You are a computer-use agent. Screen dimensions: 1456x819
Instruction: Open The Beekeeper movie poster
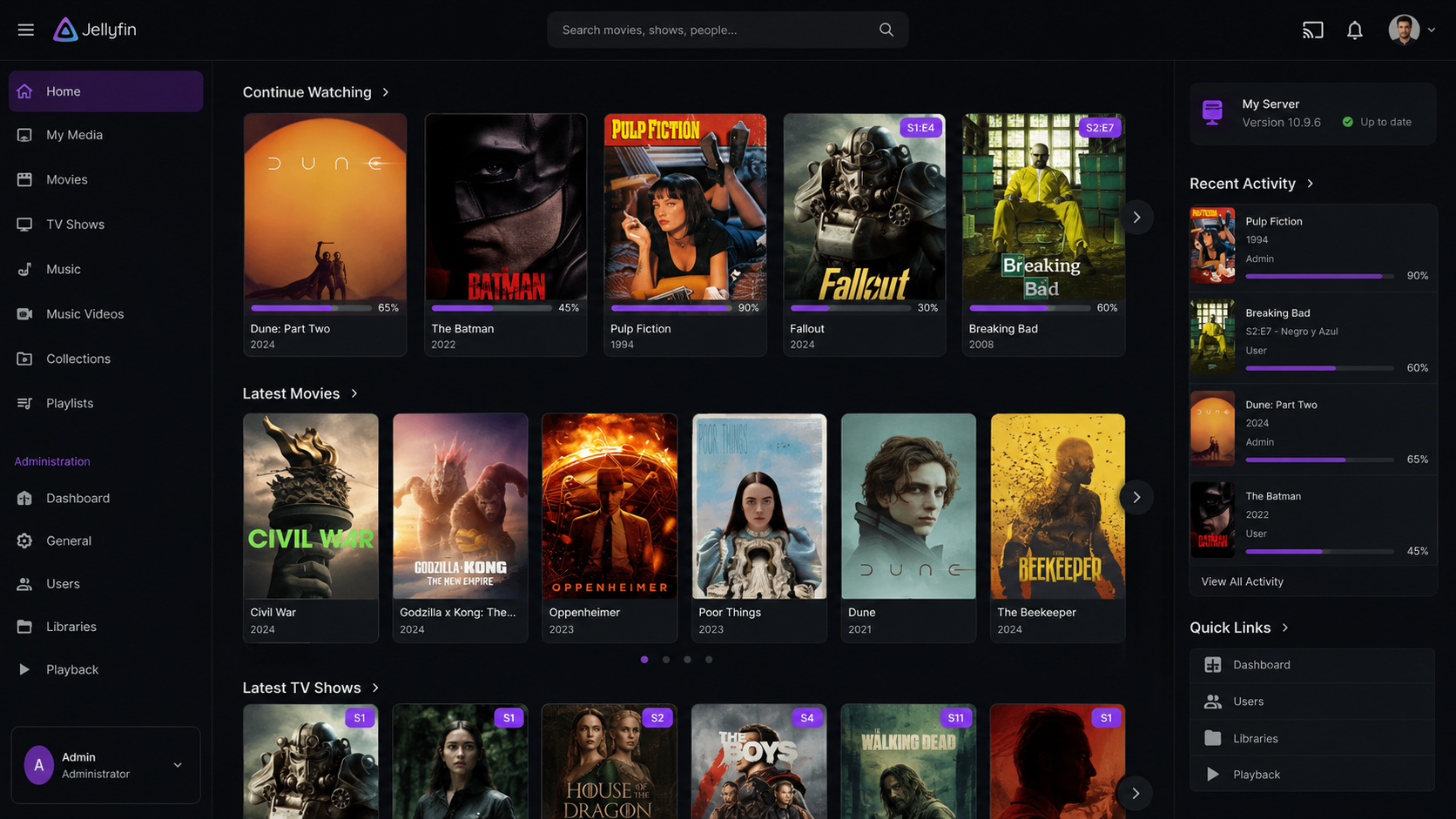coord(1058,506)
